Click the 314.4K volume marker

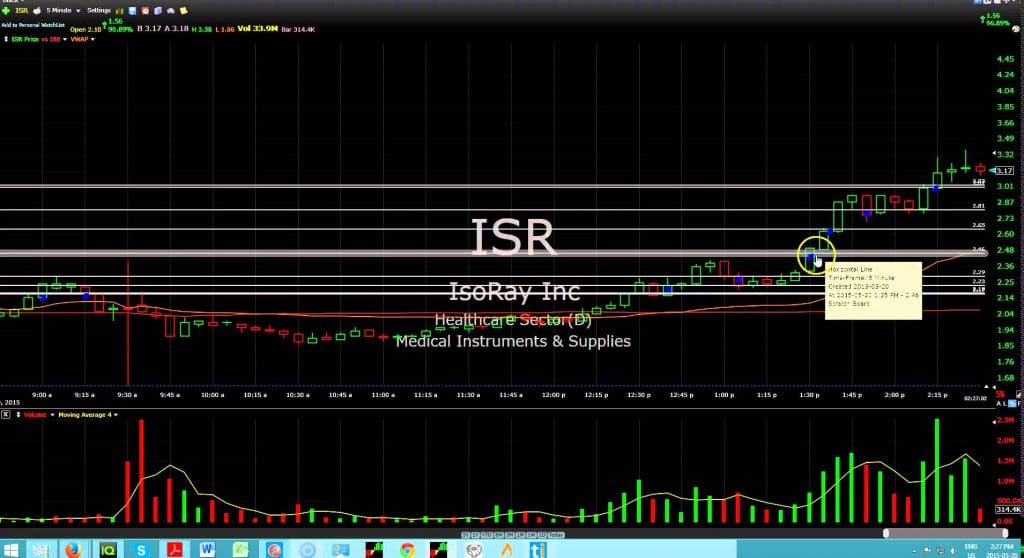point(1008,509)
